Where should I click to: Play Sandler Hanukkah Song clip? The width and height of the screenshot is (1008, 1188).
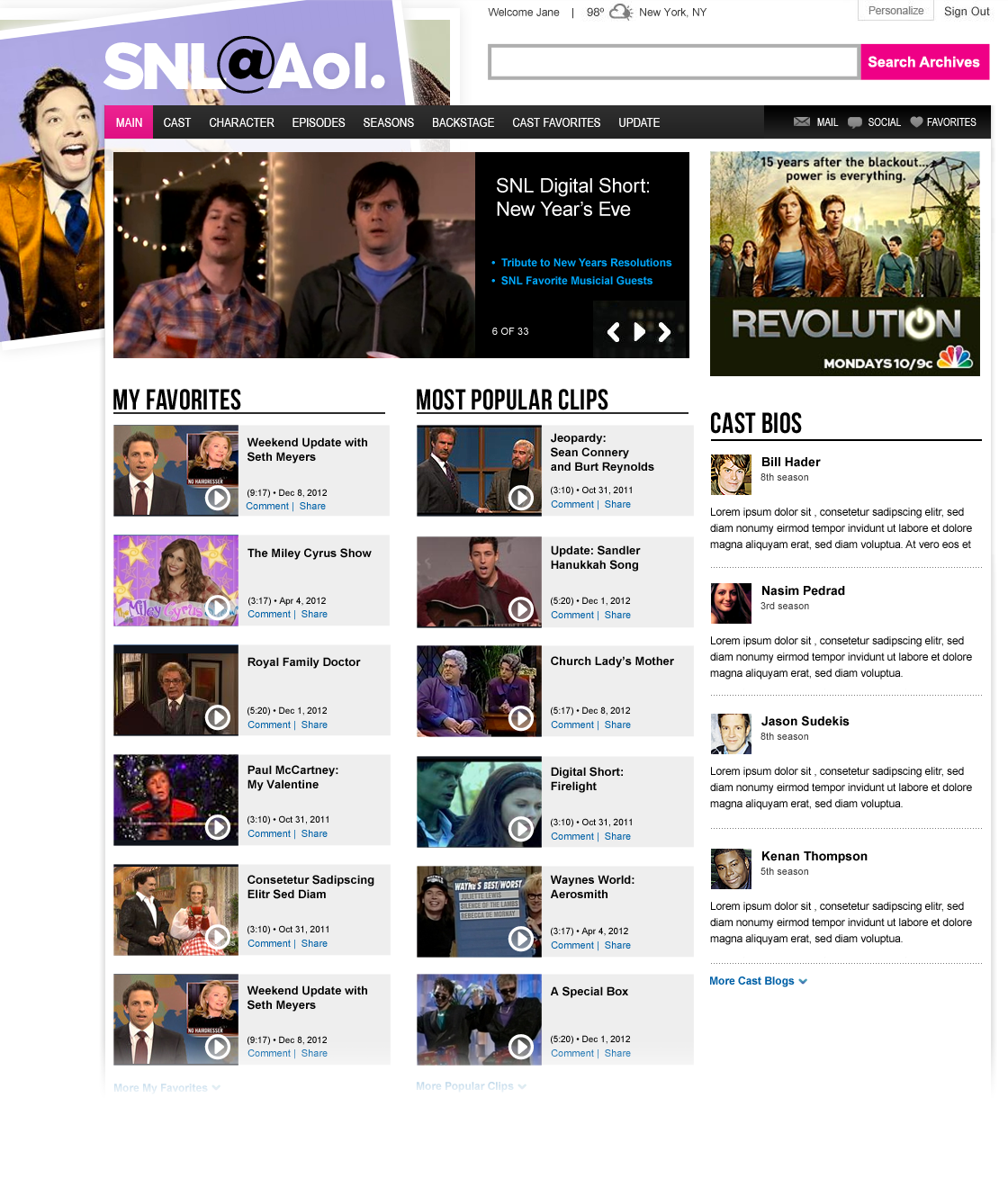[x=521, y=609]
